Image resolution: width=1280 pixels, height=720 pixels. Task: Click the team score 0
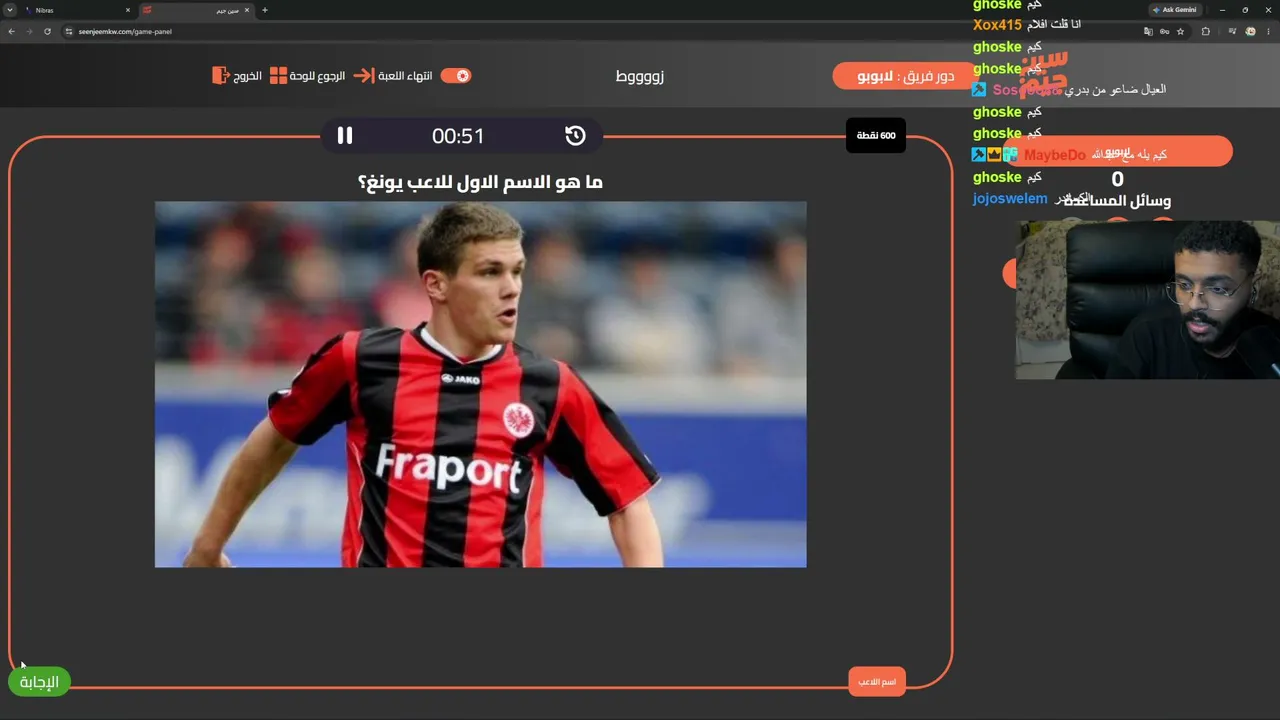tap(1117, 180)
